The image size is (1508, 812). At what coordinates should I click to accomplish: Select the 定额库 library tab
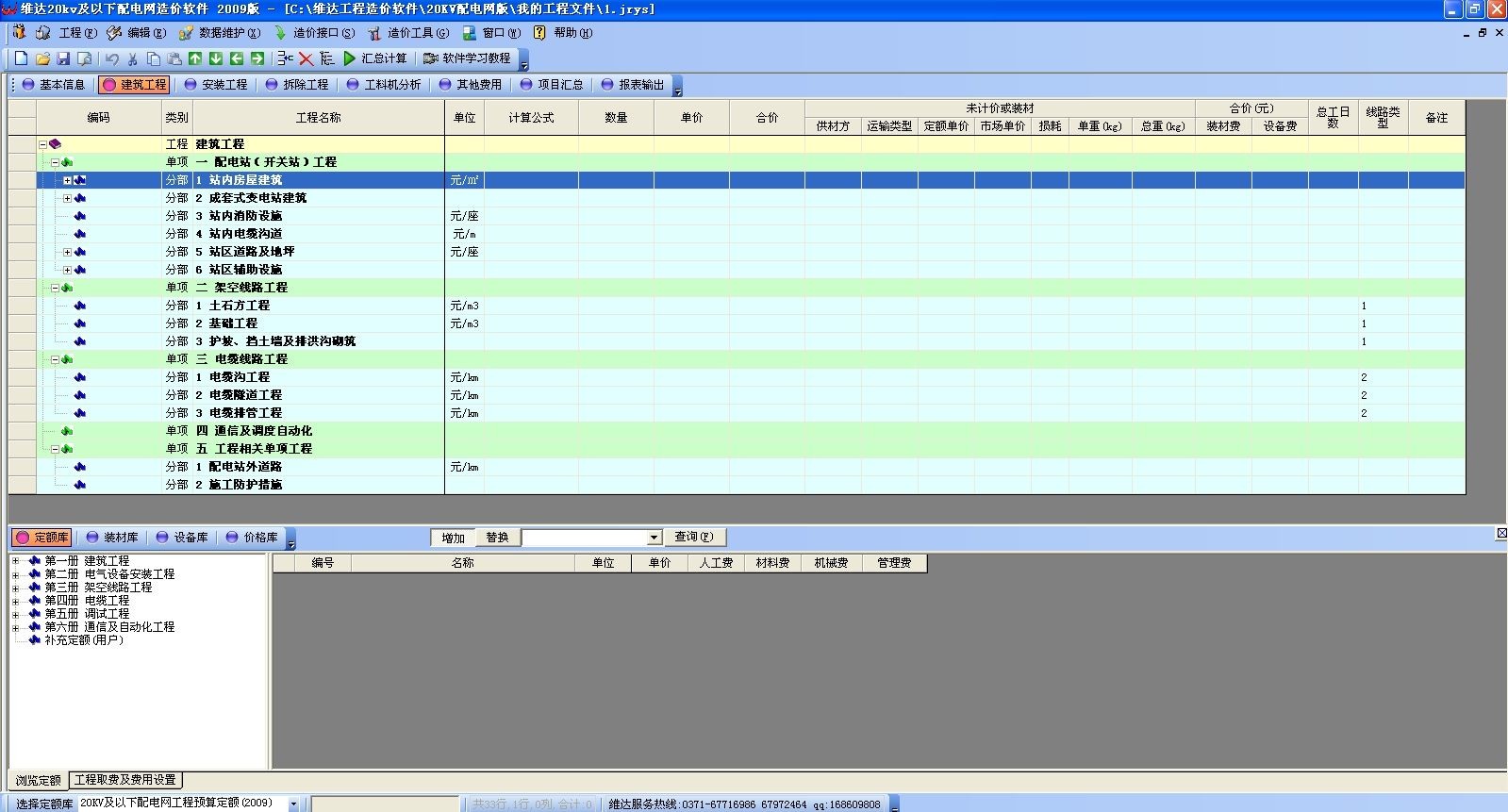[42, 538]
